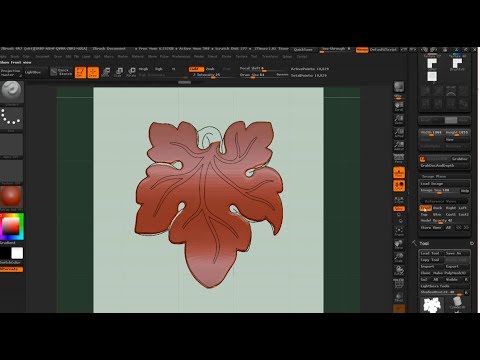Click the Frame icon on right shelf
The image size is (480, 360).
[x=399, y=231]
